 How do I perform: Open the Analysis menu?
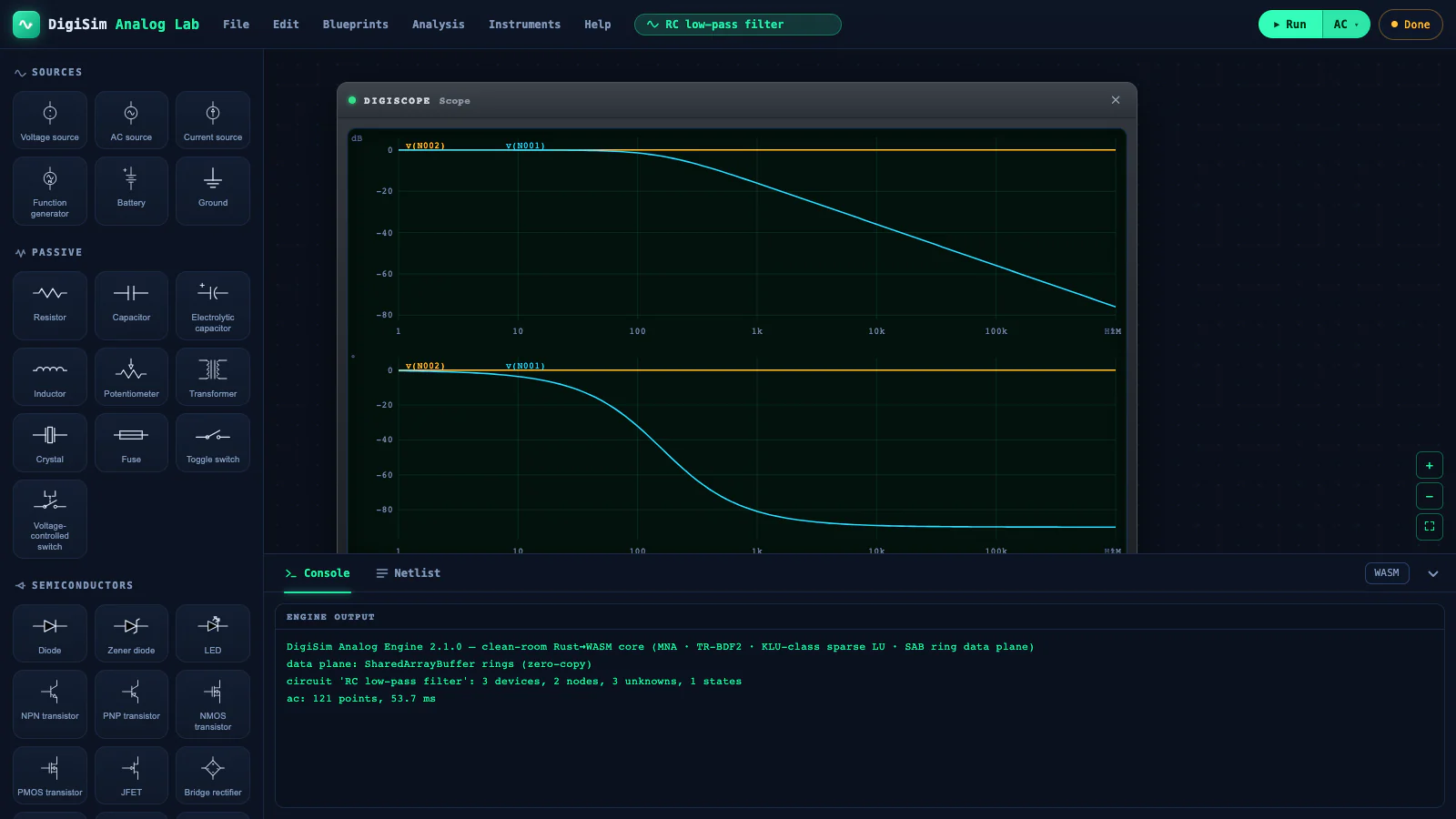click(438, 25)
